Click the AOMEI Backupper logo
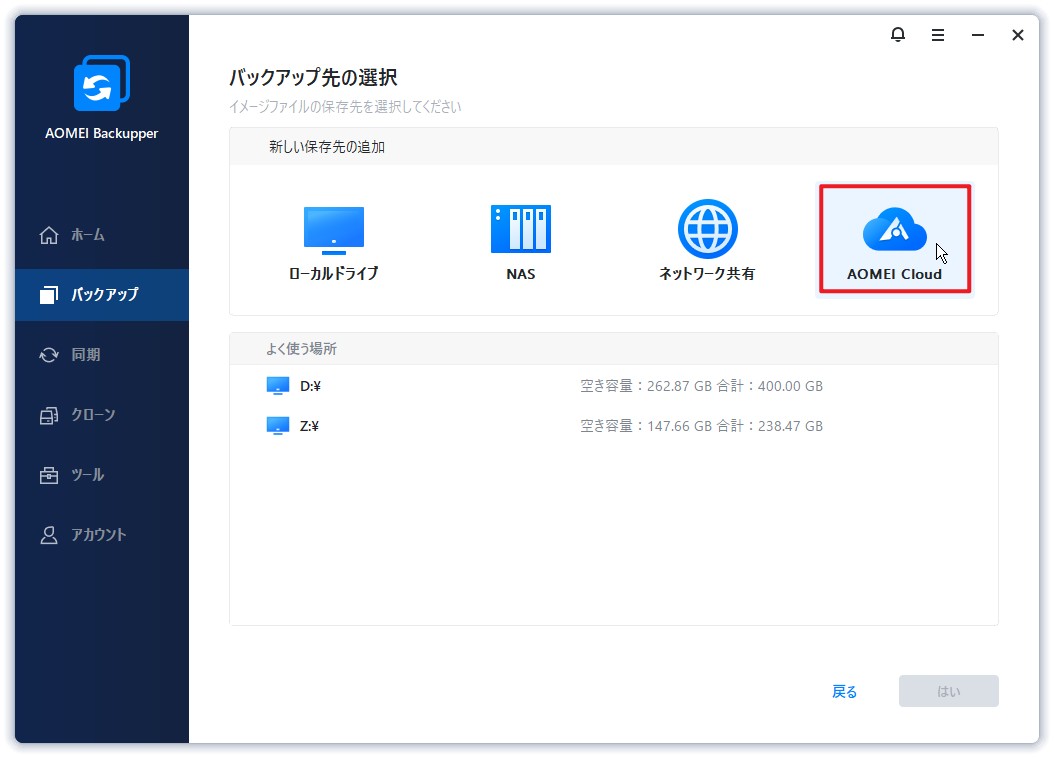This screenshot has width=1054, height=758. (102, 83)
